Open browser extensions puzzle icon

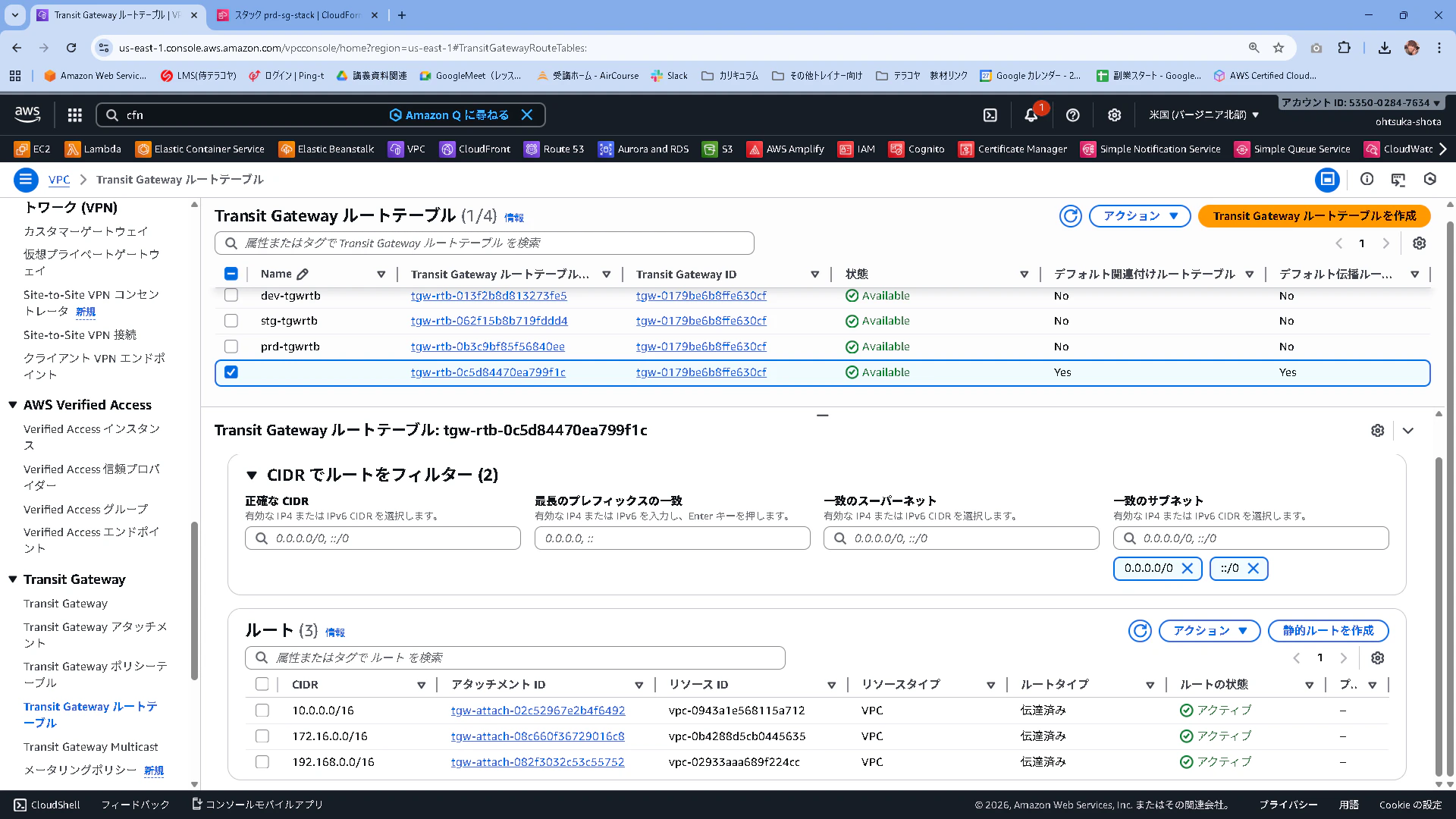point(1344,48)
